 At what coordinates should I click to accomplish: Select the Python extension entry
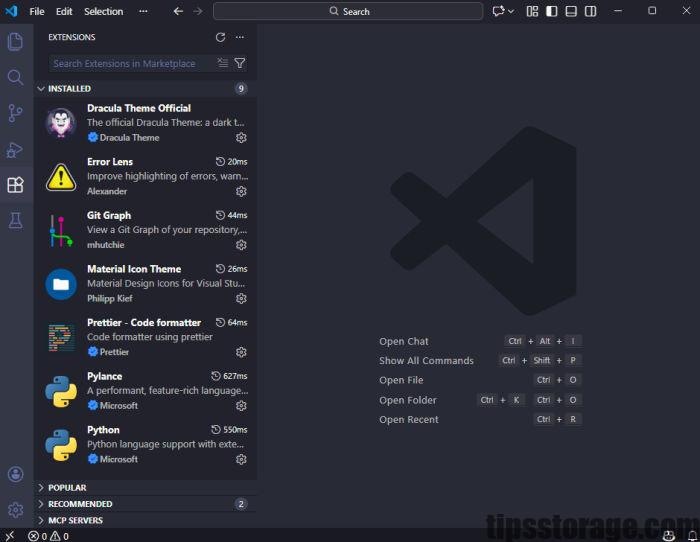point(145,444)
